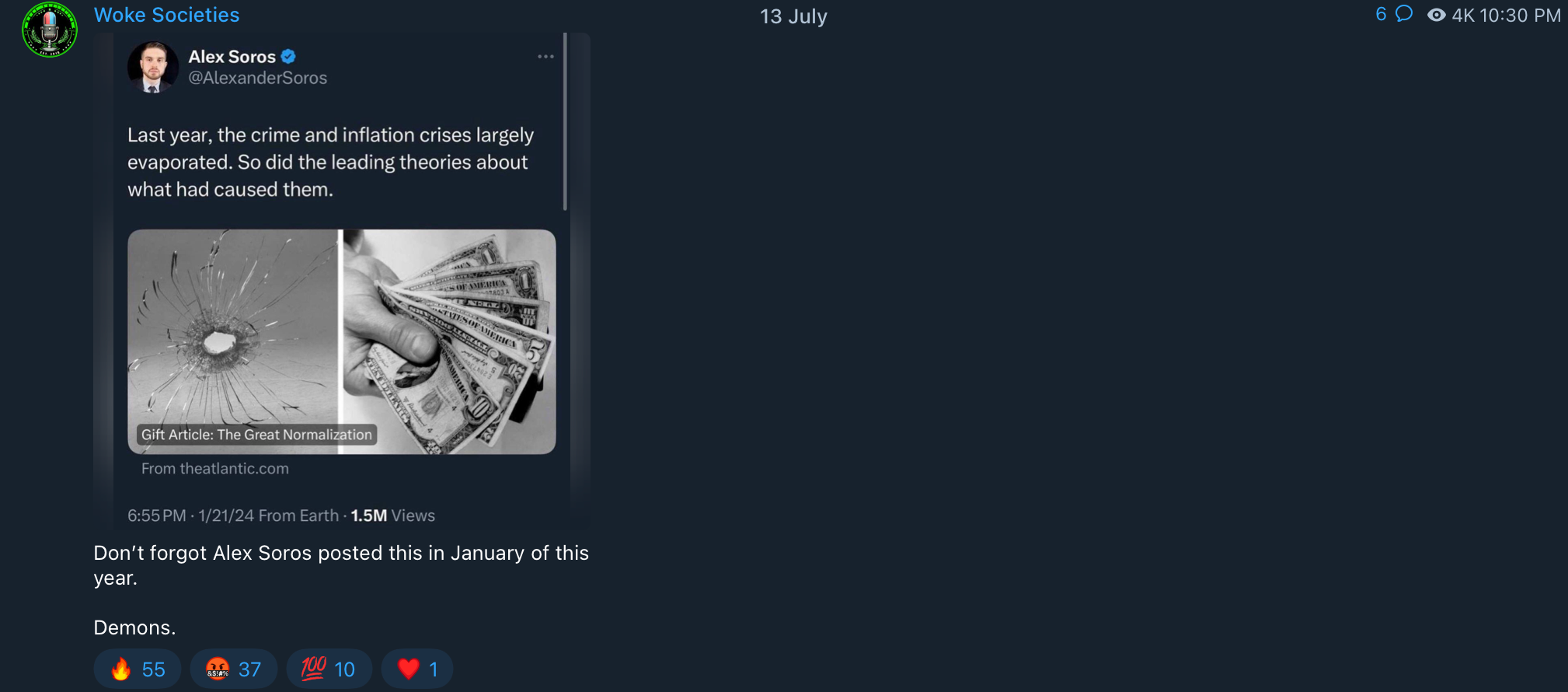Click the blue verified badge
The width and height of the screenshot is (1568, 692).
[x=288, y=57]
